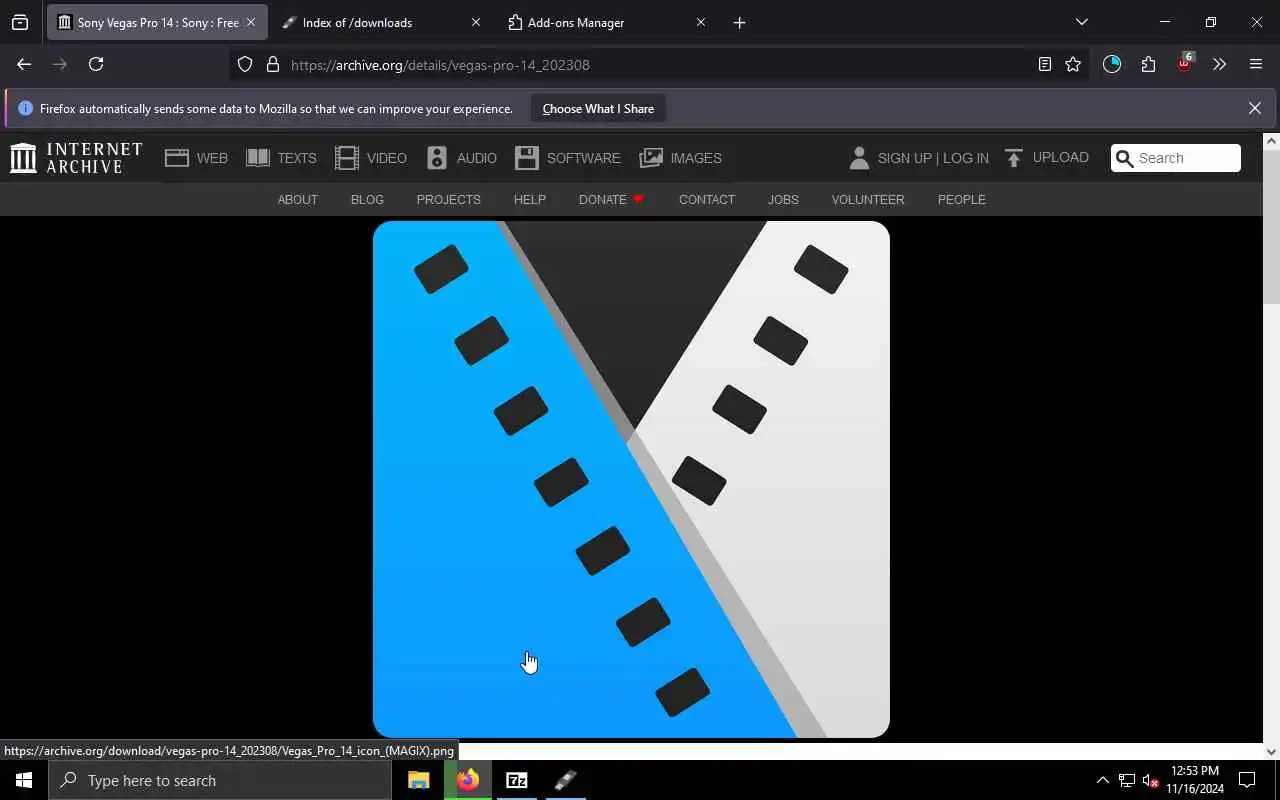
Task: Open JOBS page link
Action: click(x=783, y=199)
